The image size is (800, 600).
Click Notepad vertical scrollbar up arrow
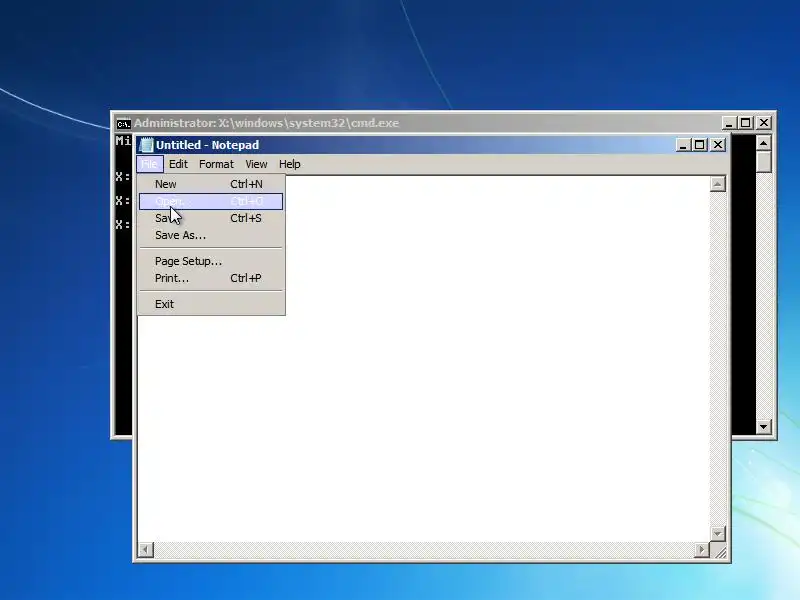tap(717, 184)
